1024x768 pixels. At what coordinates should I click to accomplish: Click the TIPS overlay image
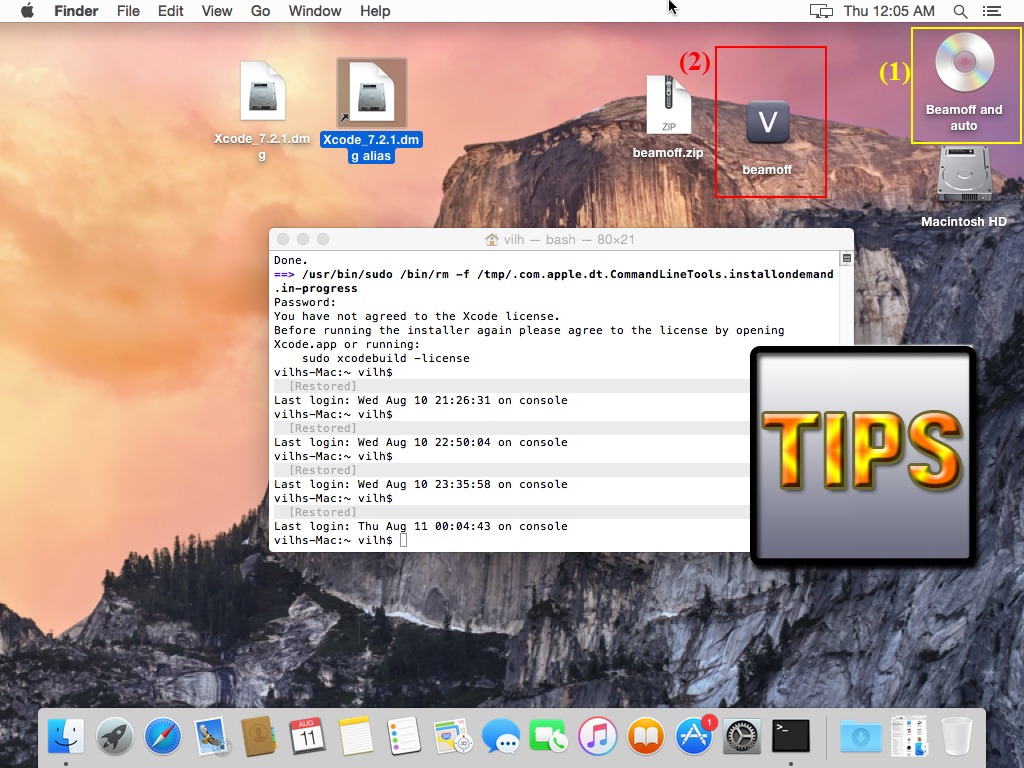tap(863, 456)
